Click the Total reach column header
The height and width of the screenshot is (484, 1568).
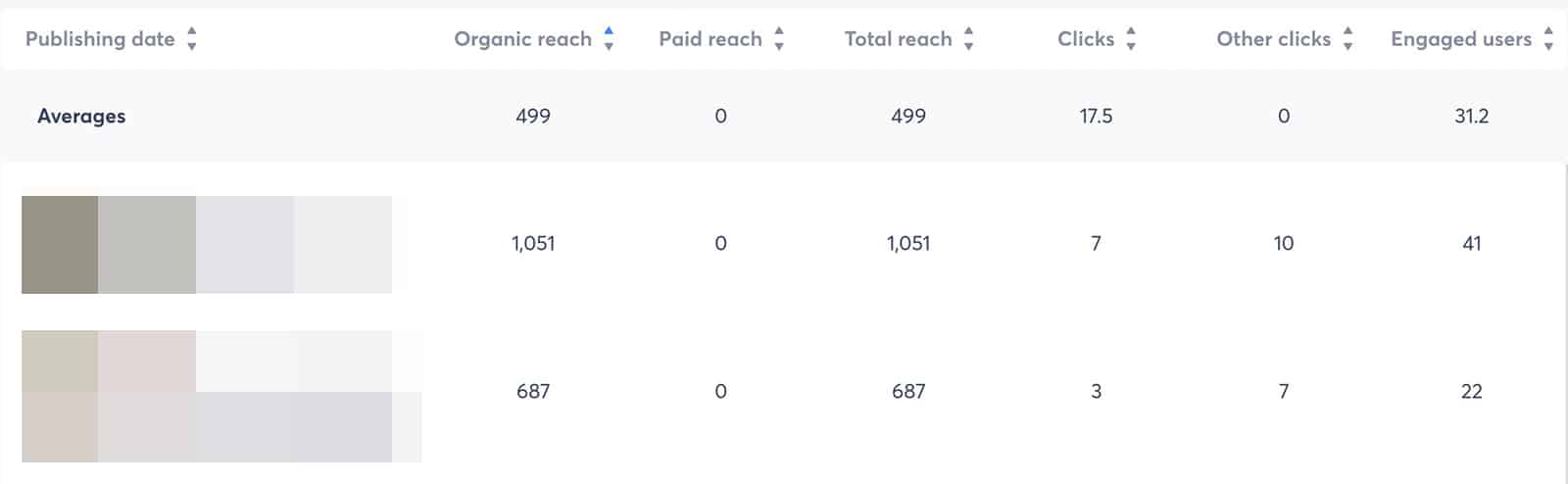898,39
